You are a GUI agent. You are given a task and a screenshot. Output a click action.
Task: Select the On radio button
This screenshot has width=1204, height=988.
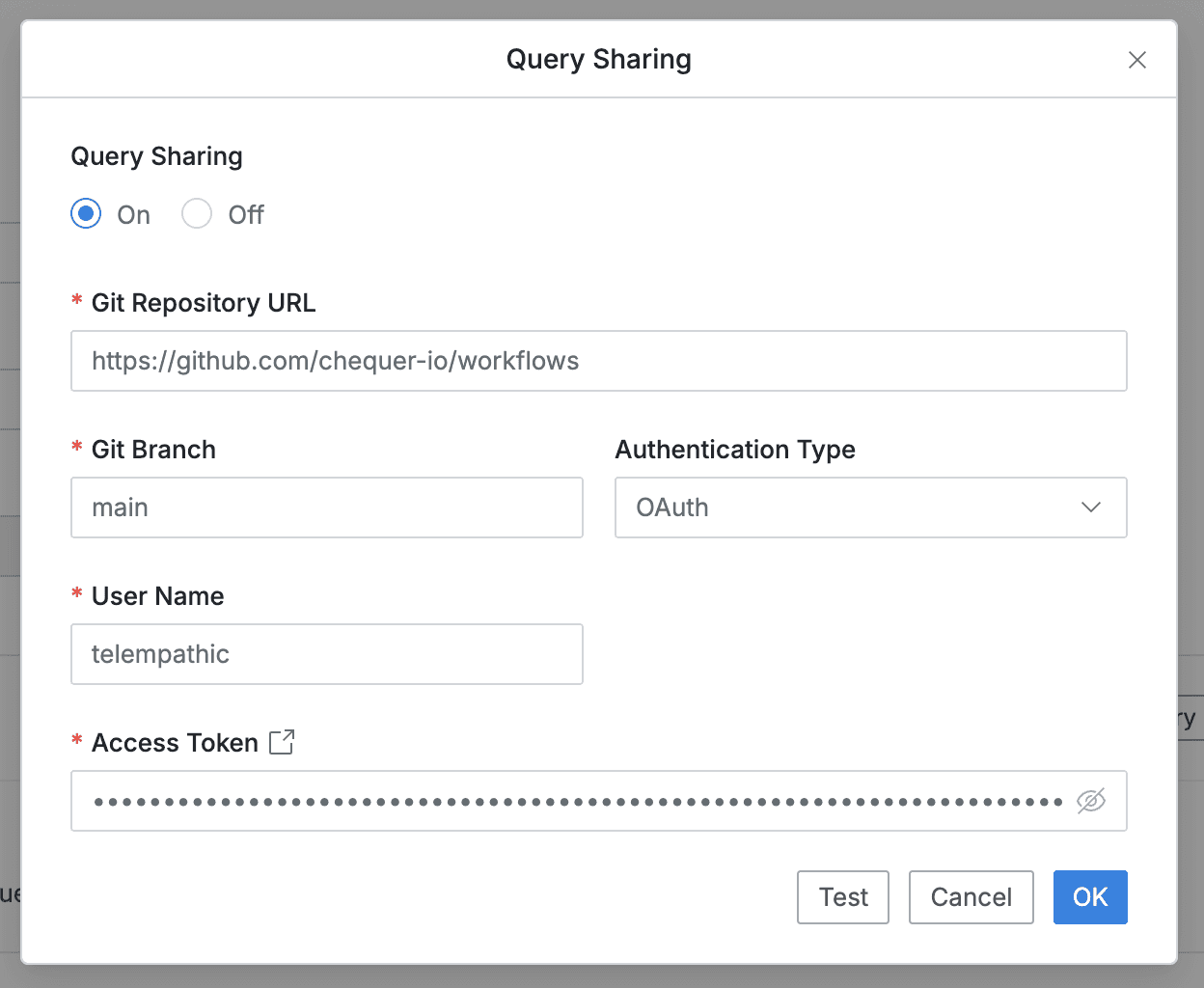tap(87, 214)
